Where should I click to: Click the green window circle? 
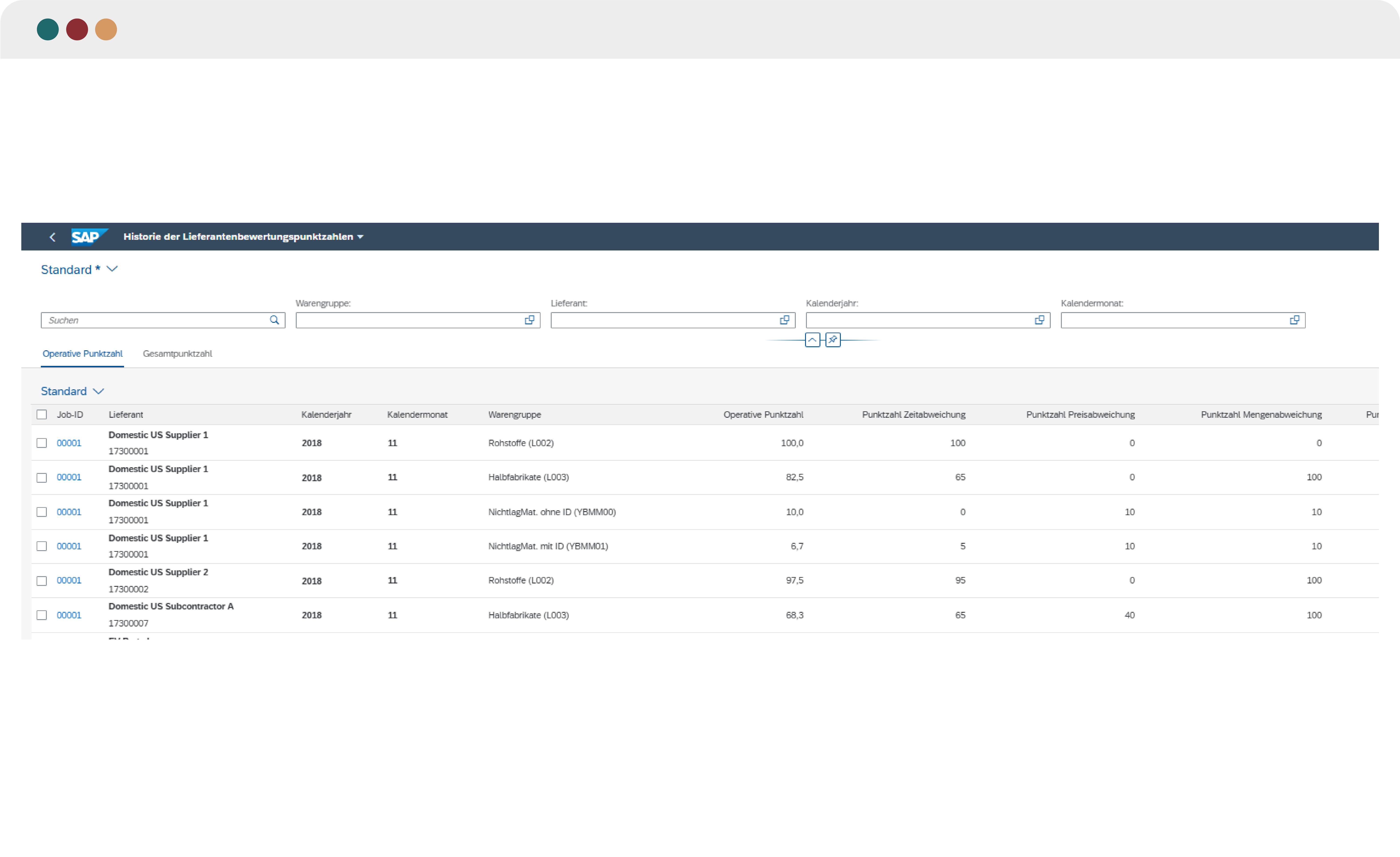(x=48, y=30)
